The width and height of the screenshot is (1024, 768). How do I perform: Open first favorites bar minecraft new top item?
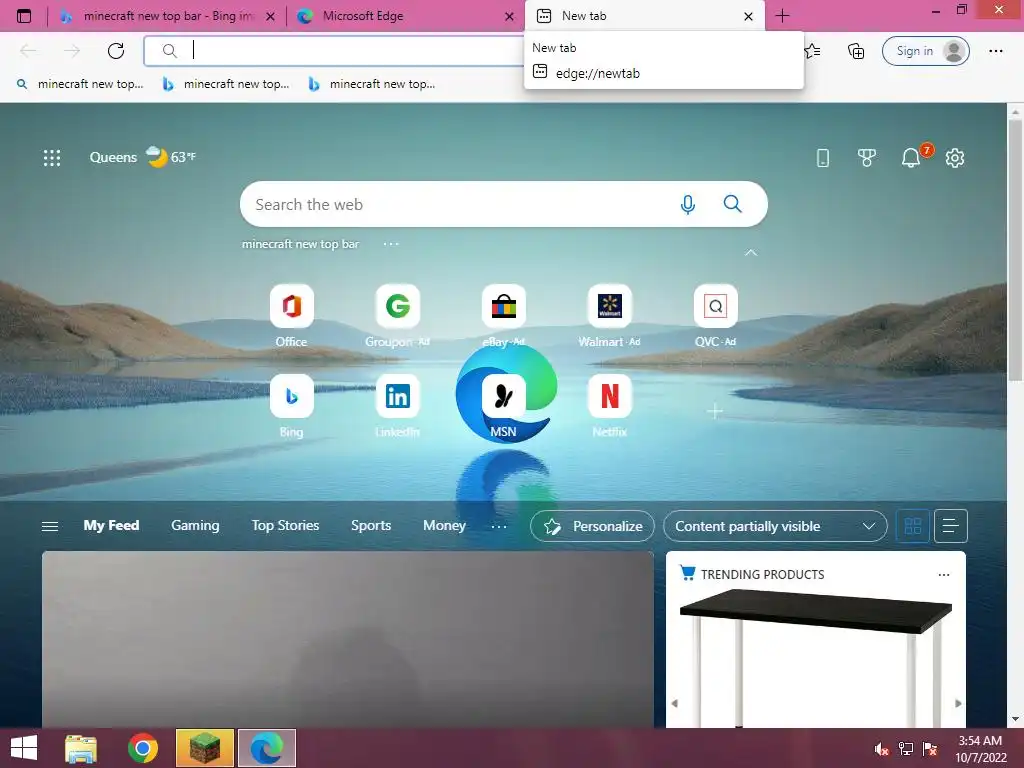point(80,84)
